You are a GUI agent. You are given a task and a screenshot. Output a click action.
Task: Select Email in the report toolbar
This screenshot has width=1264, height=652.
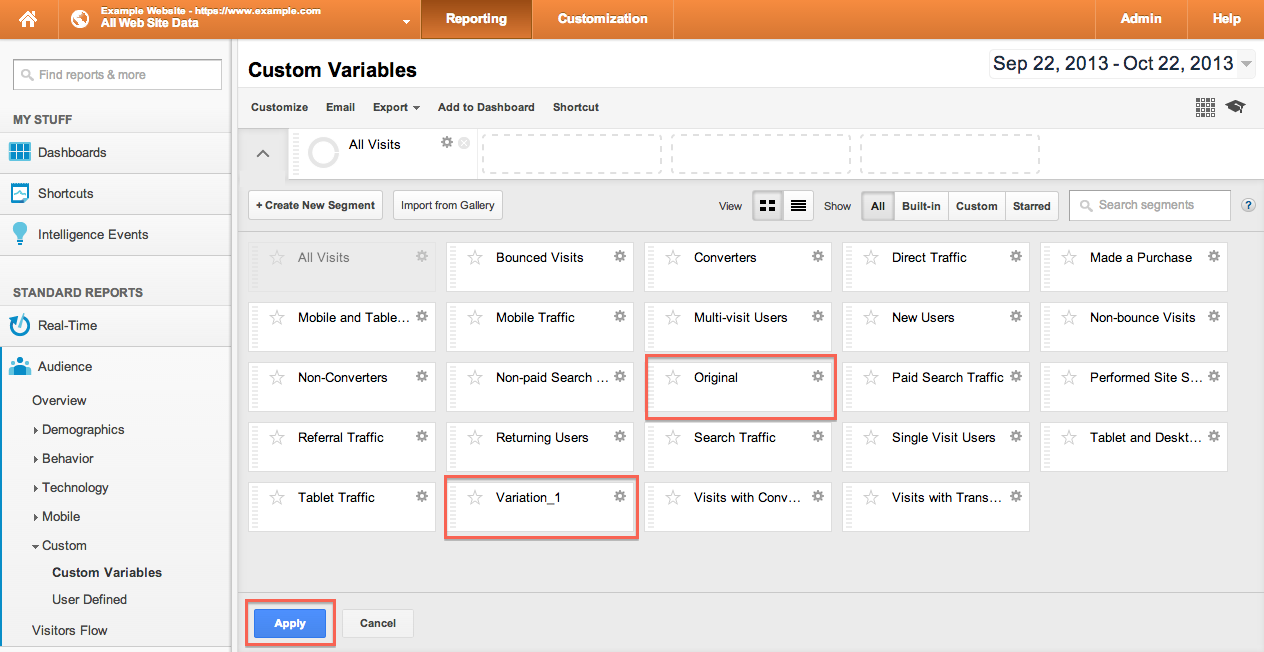pos(340,107)
